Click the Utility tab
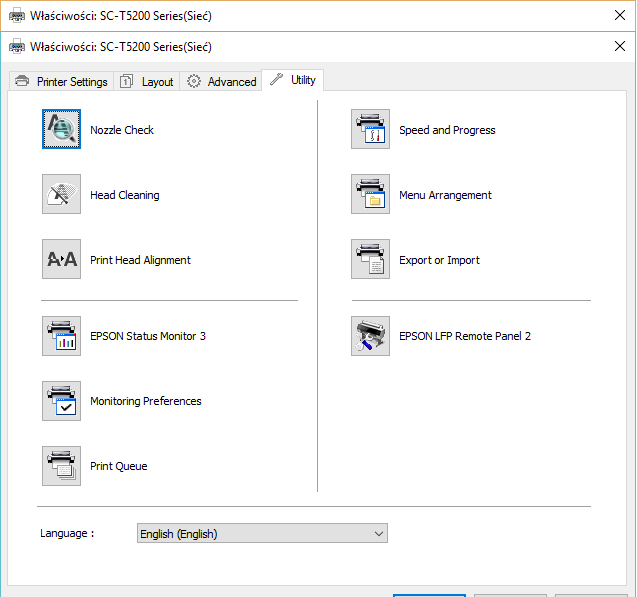This screenshot has width=637, height=597. pyautogui.click(x=293, y=80)
